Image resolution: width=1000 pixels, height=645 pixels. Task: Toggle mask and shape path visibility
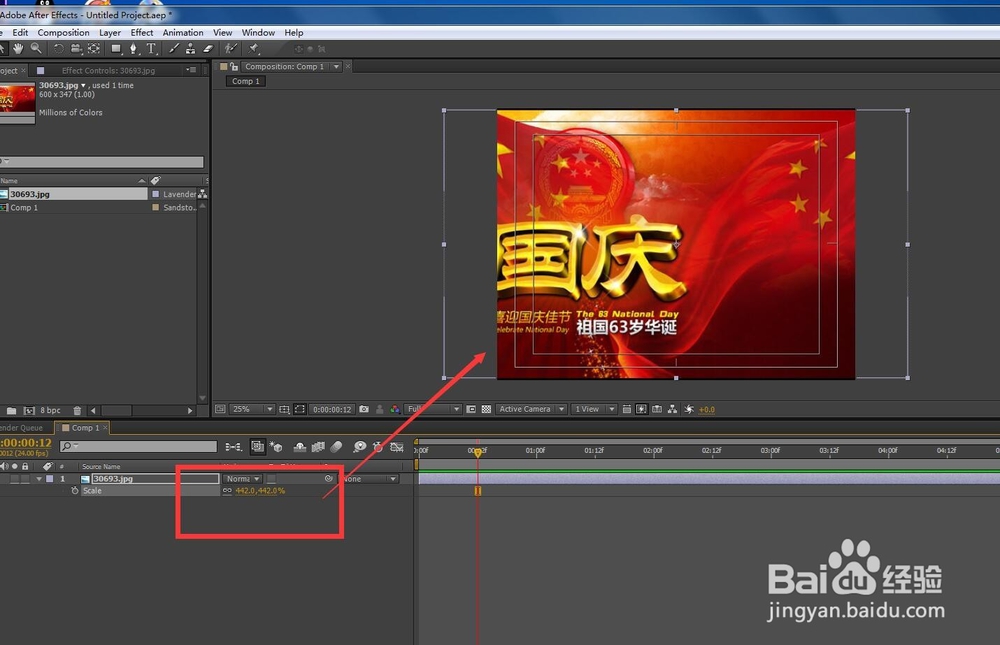tap(300, 409)
